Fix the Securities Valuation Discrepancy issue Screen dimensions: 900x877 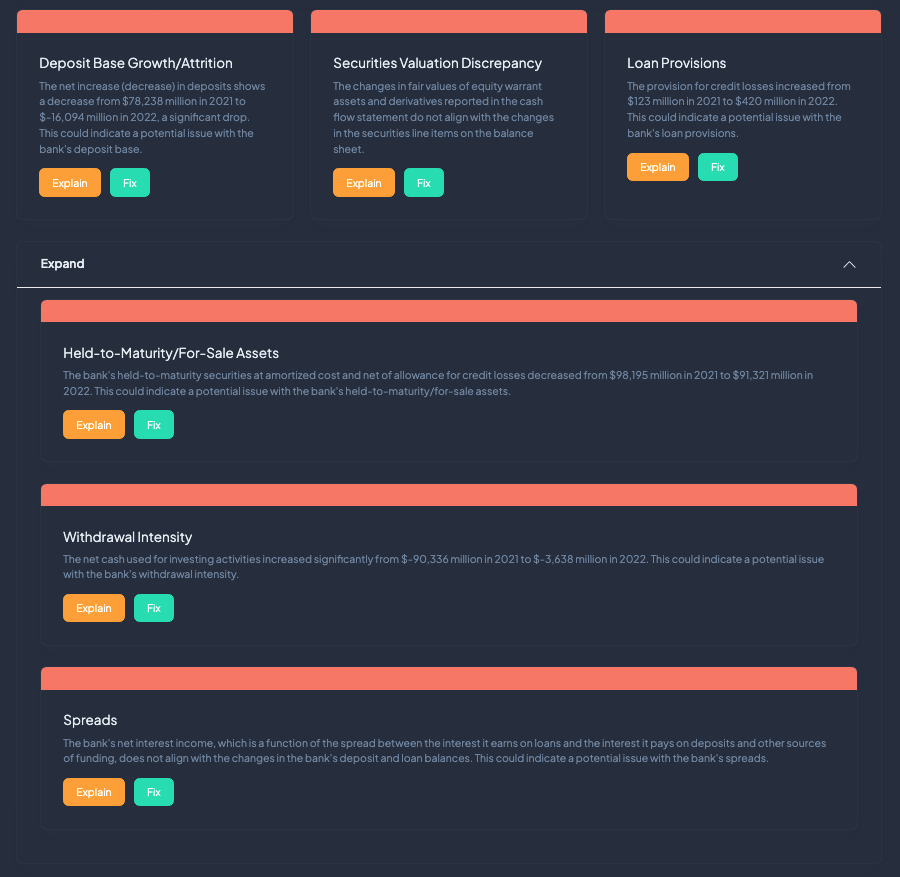click(x=424, y=183)
